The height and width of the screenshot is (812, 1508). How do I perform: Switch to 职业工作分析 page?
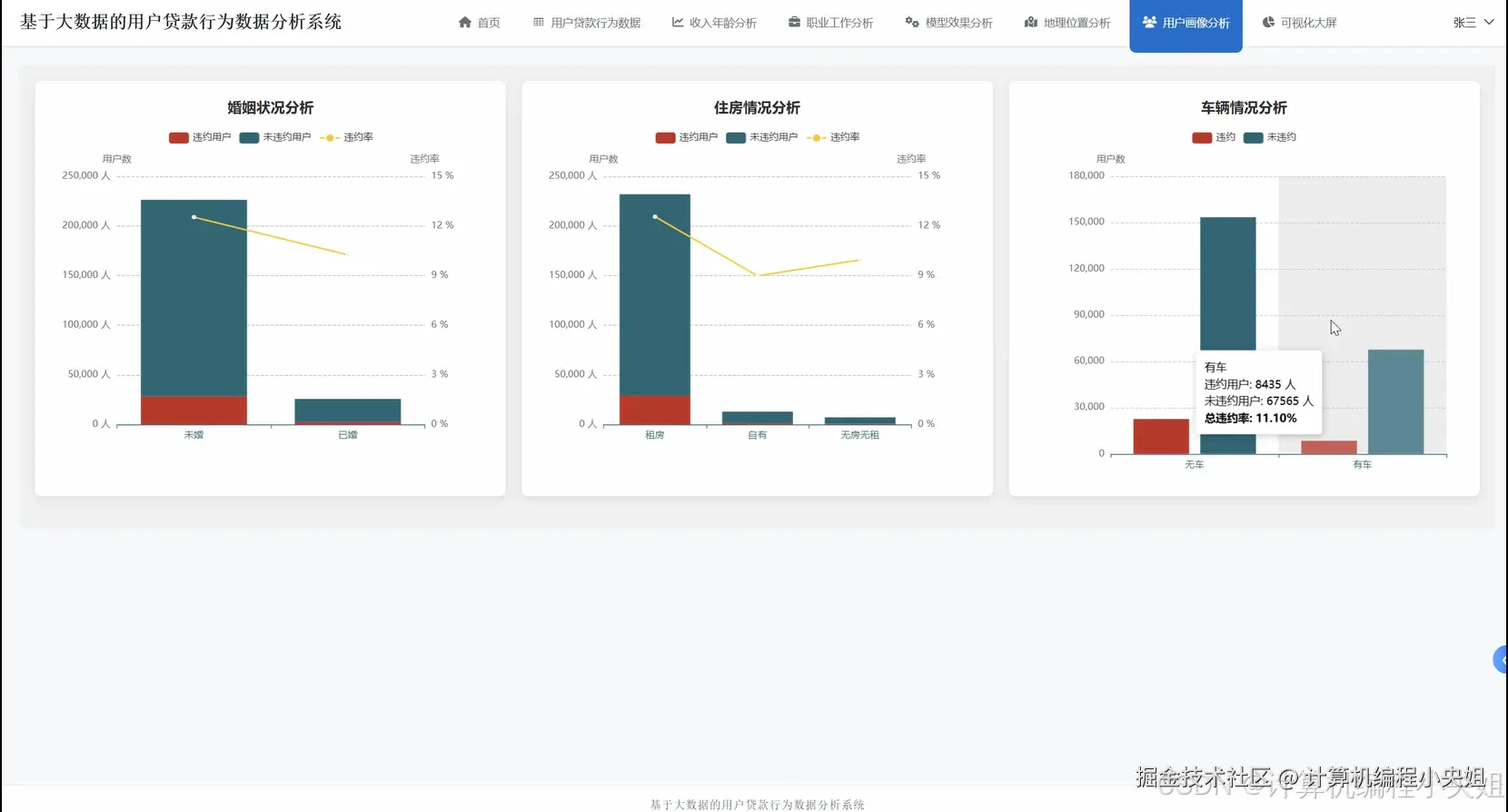click(x=831, y=23)
